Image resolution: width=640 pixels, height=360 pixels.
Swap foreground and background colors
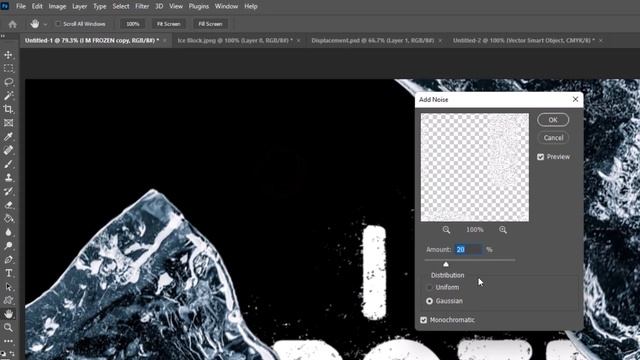(12, 354)
